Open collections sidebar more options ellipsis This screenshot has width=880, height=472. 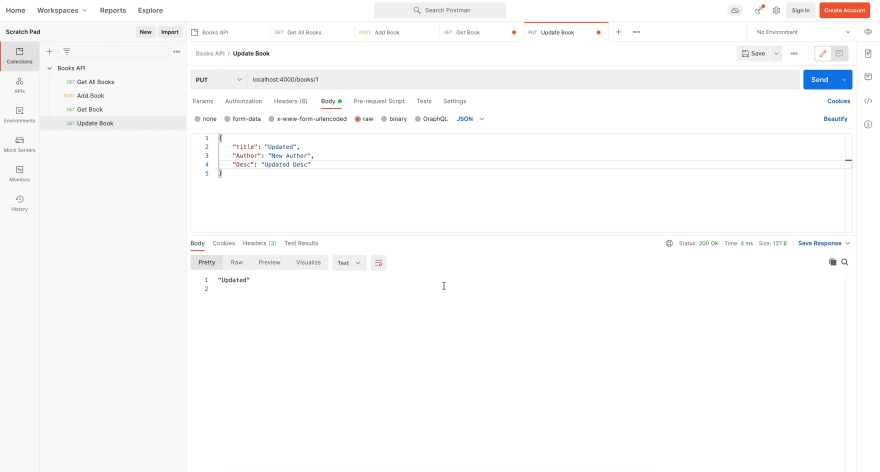tap(177, 52)
